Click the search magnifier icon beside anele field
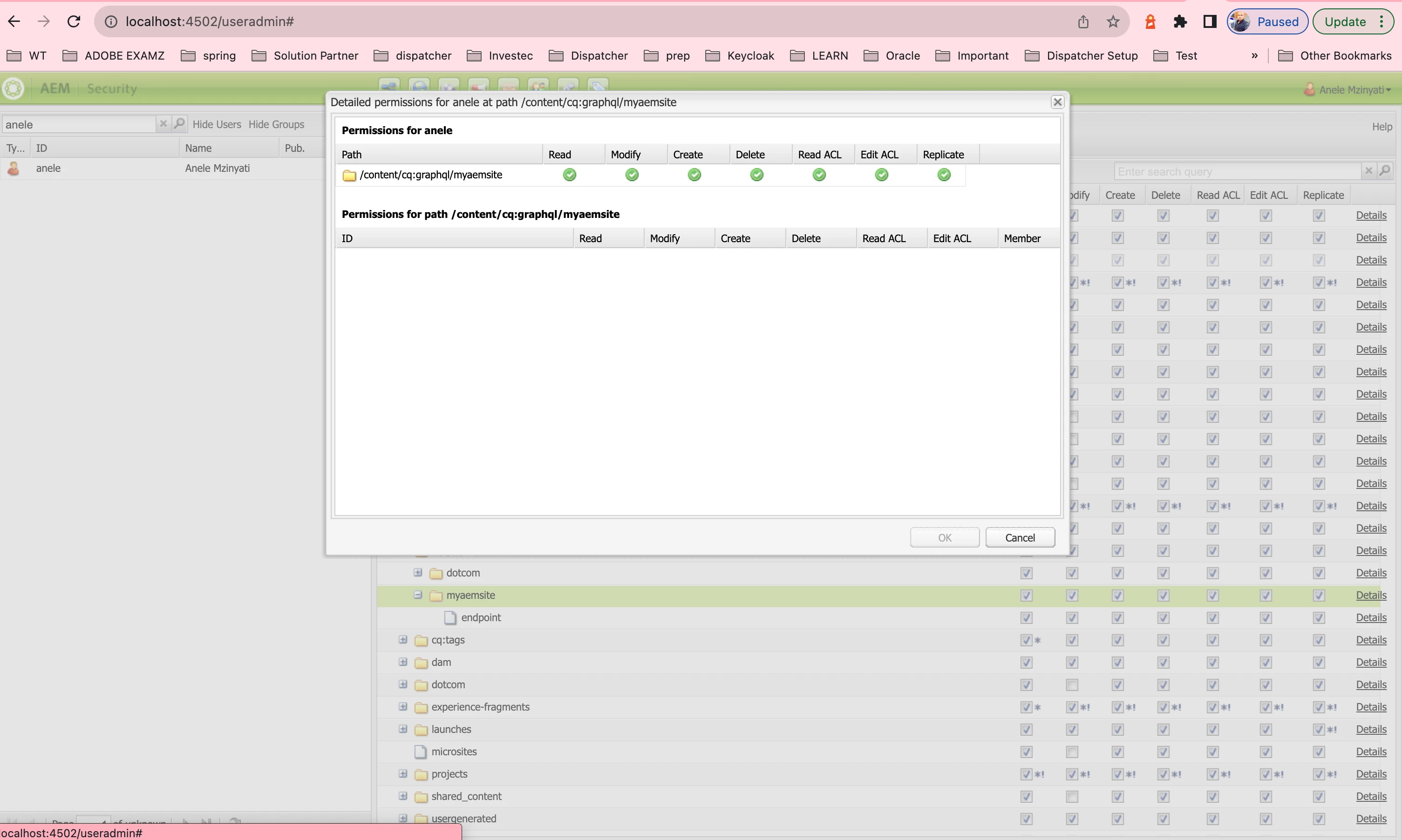 click(179, 123)
